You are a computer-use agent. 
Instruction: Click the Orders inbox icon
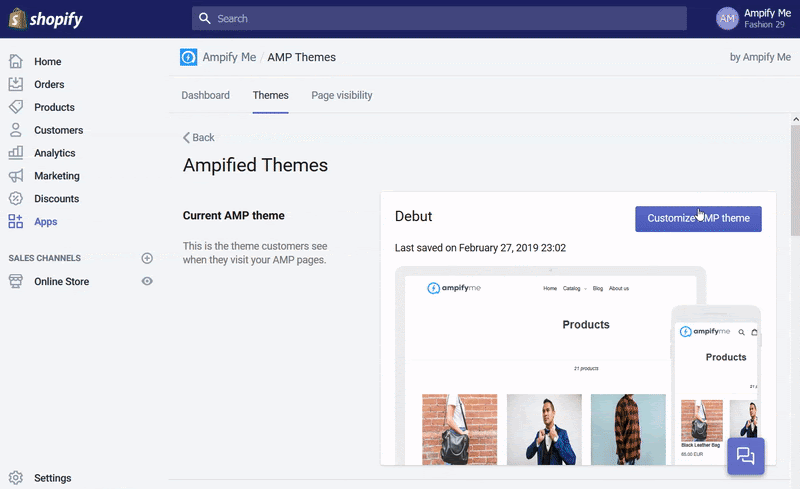point(16,84)
